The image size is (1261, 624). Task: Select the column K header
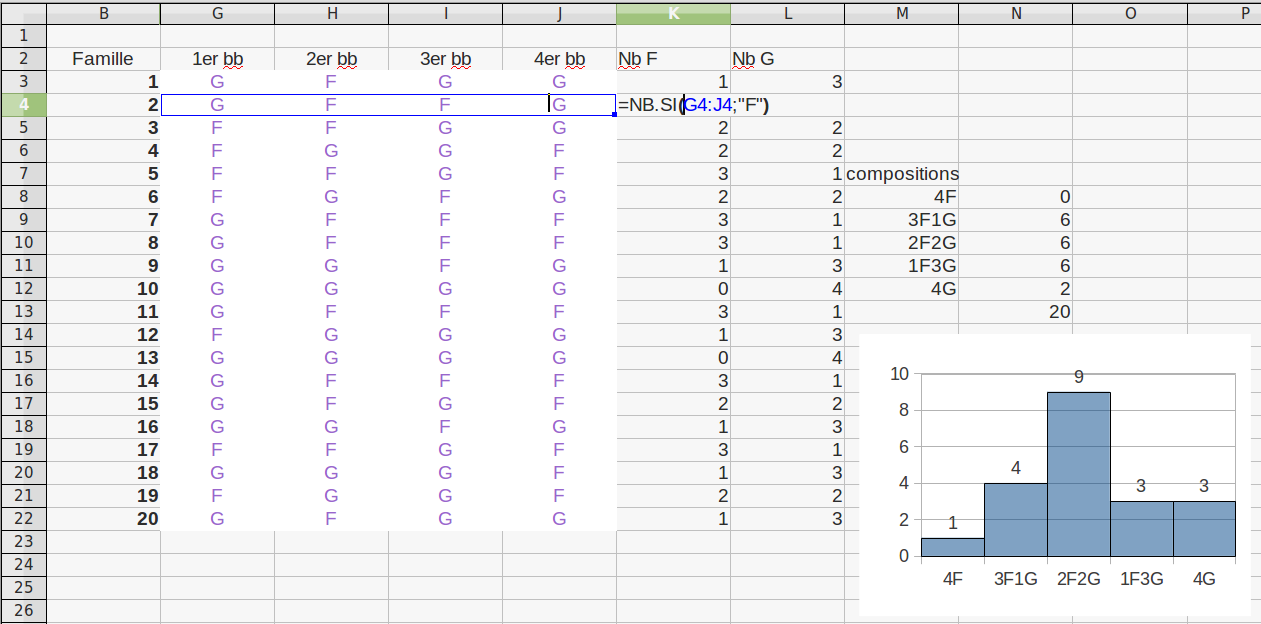[673, 12]
